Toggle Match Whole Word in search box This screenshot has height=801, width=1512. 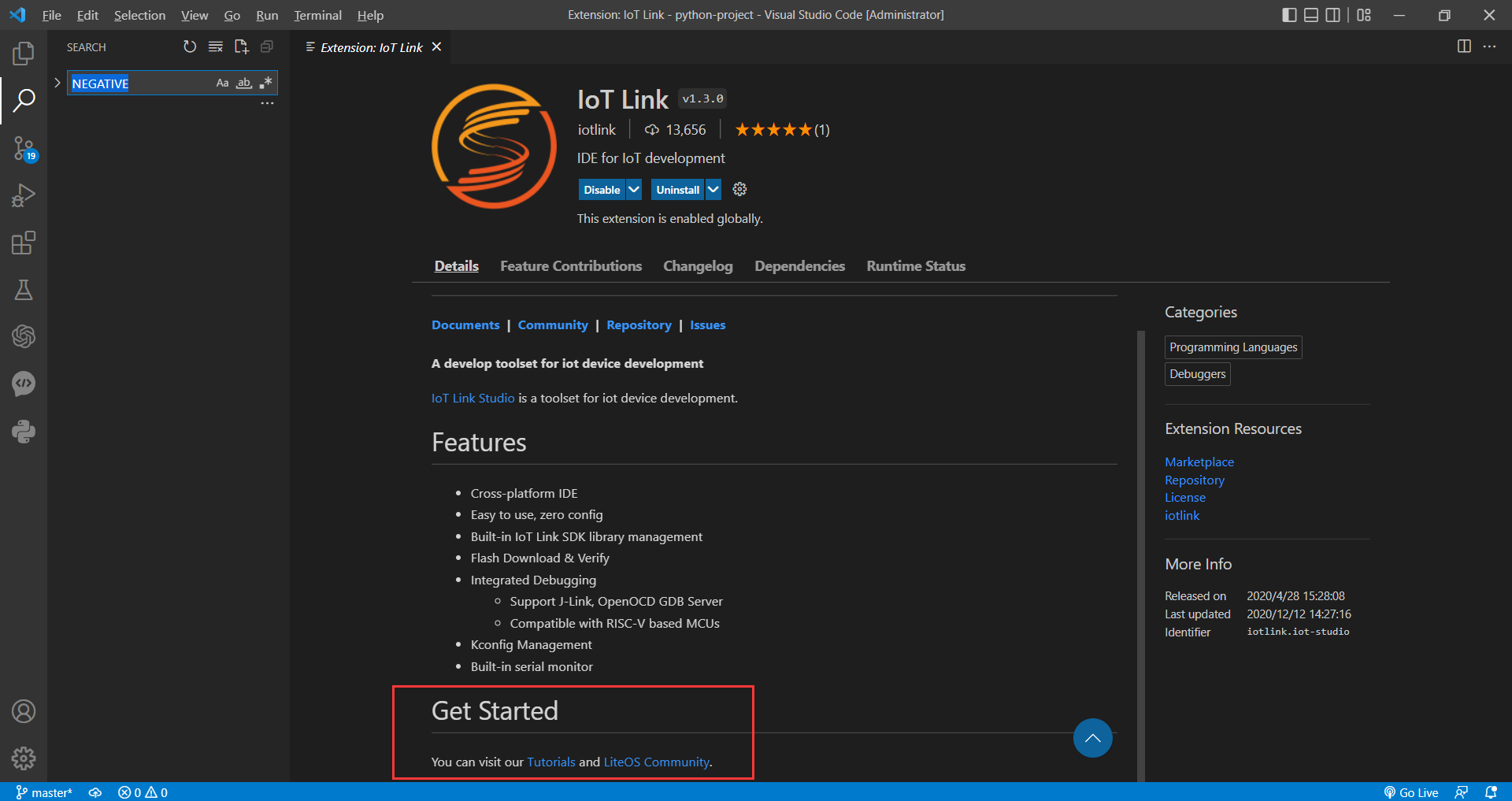pos(244,83)
